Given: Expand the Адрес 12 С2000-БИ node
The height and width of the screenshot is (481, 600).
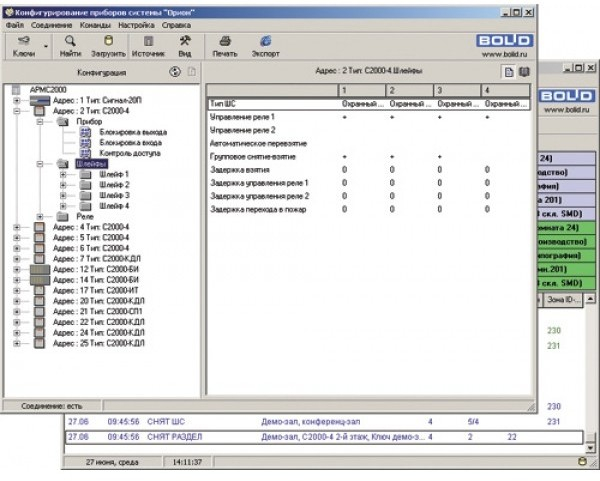Looking at the screenshot, I should 16,270.
